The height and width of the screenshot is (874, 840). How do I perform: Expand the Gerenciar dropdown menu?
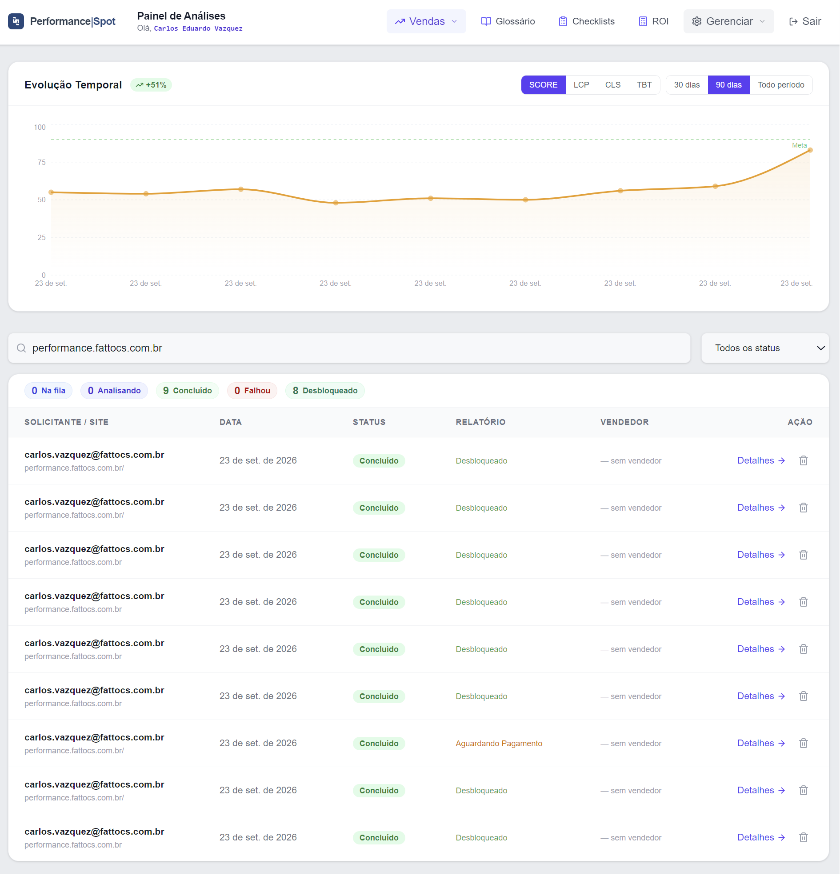[729, 21]
